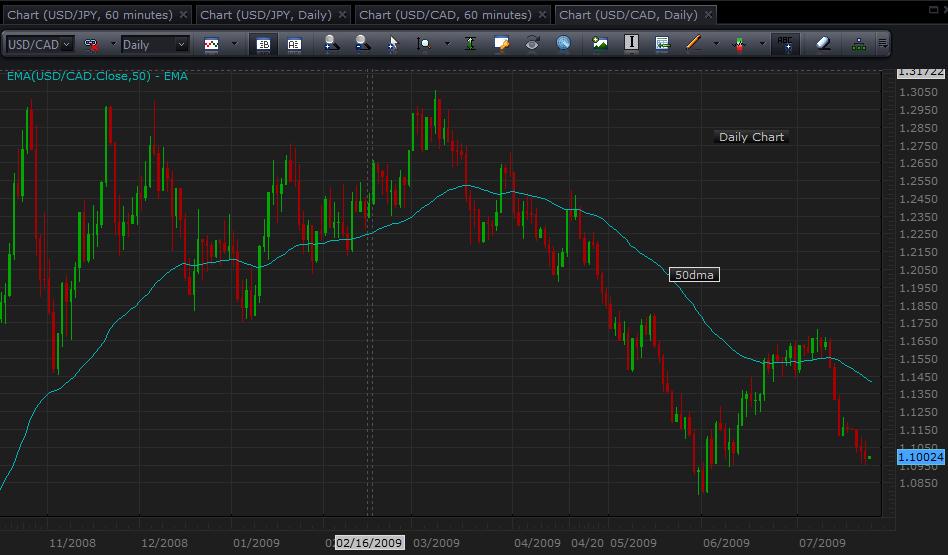Click the eye refresh view icon
This screenshot has width=948, height=555.
click(x=532, y=44)
